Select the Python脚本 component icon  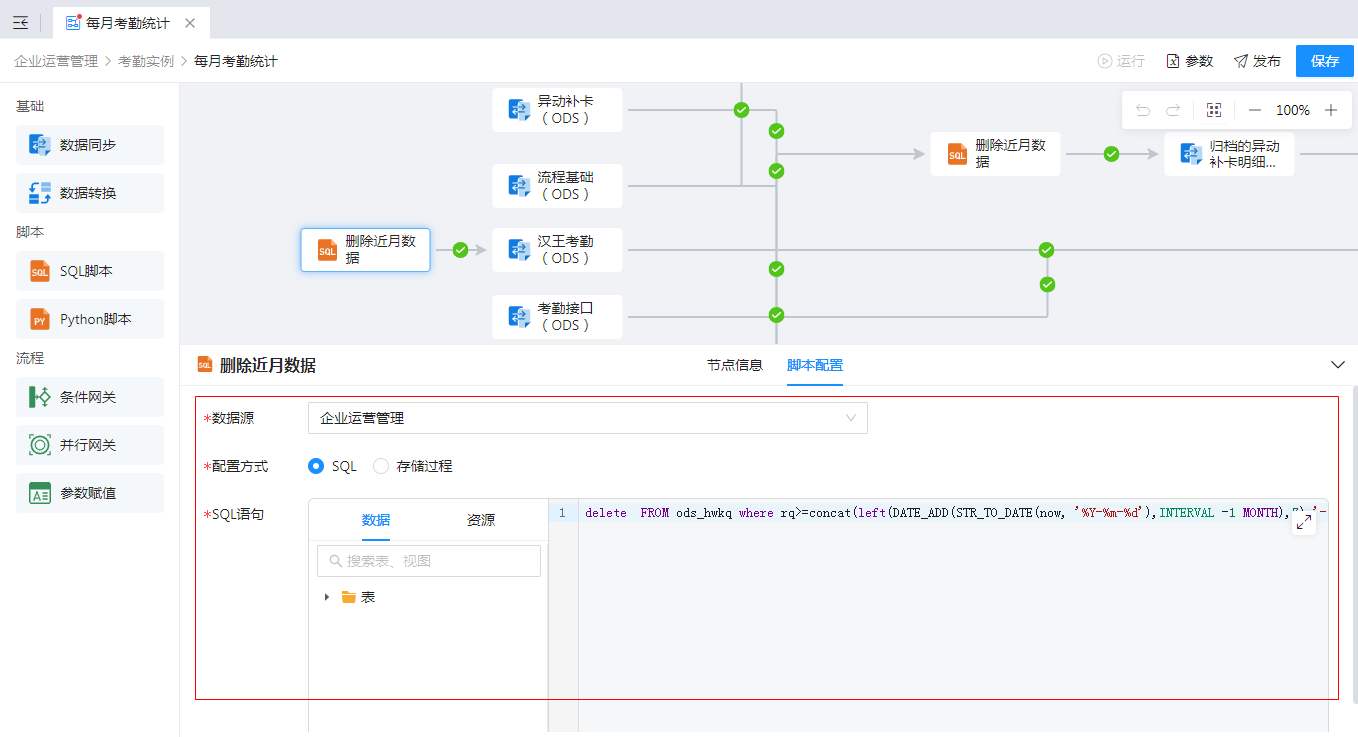coord(40,319)
